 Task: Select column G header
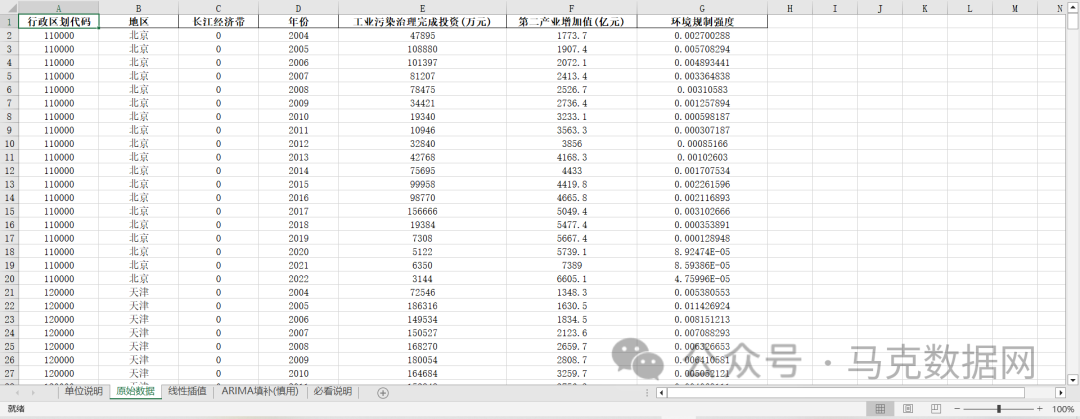pos(702,8)
